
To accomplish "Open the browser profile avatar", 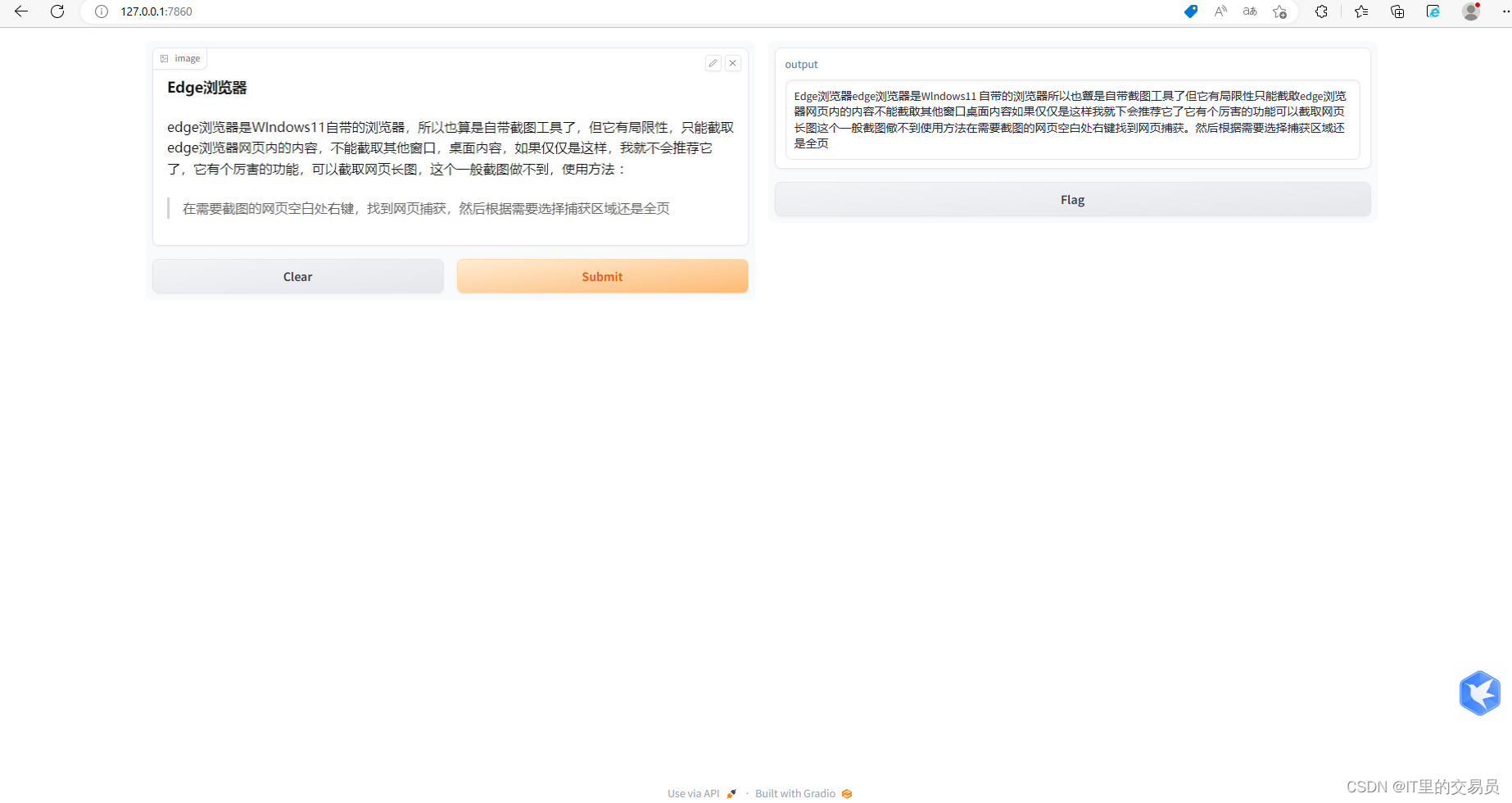I will [x=1470, y=11].
